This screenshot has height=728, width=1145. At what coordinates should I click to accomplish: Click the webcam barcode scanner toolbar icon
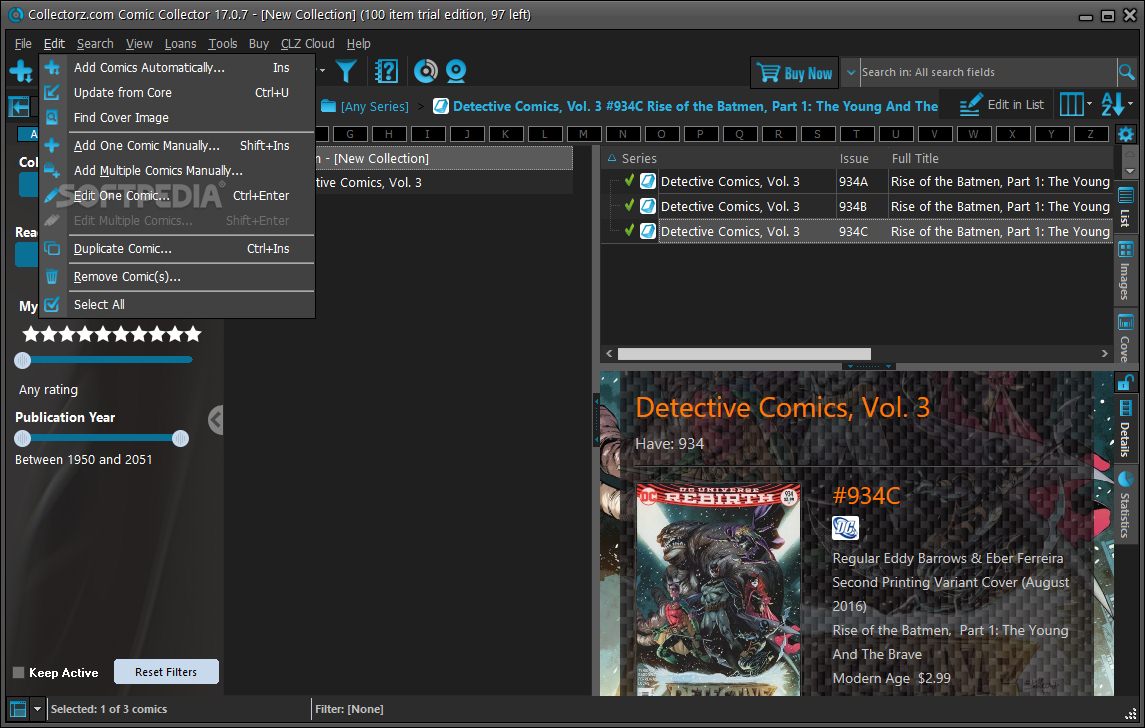coord(456,71)
